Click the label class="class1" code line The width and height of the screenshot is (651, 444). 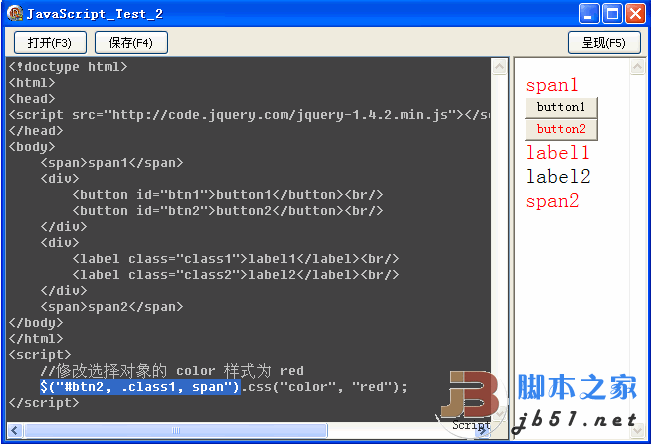click(x=235, y=259)
